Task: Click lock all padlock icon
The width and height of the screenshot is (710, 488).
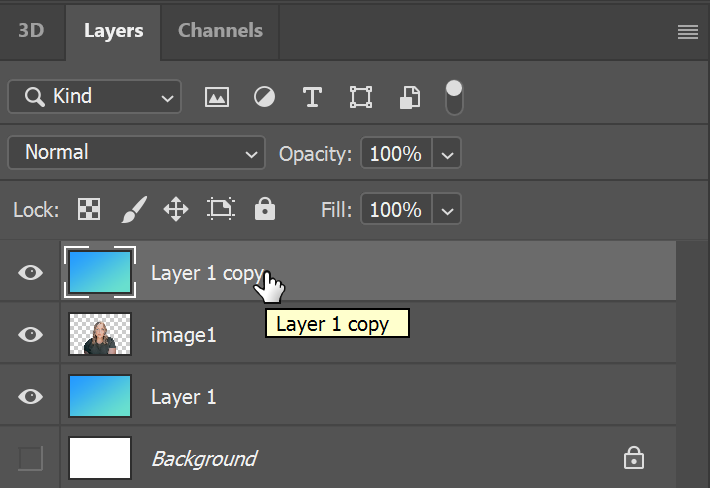Action: tap(265, 209)
